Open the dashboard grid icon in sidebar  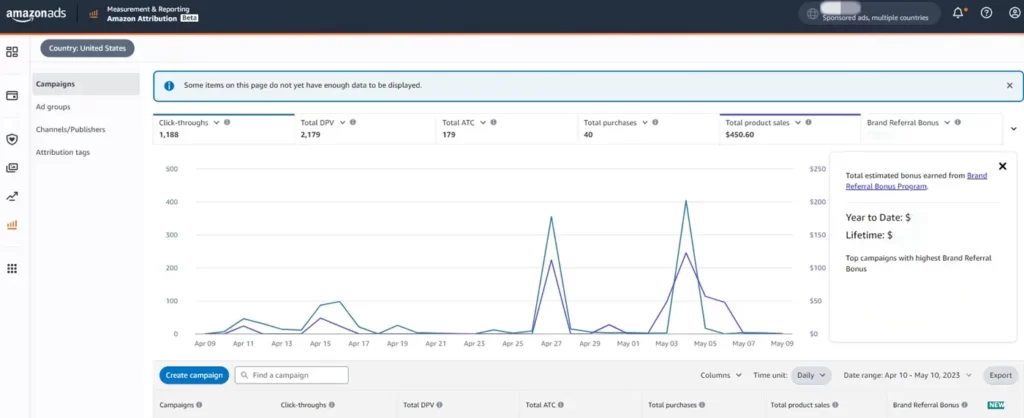[12, 52]
